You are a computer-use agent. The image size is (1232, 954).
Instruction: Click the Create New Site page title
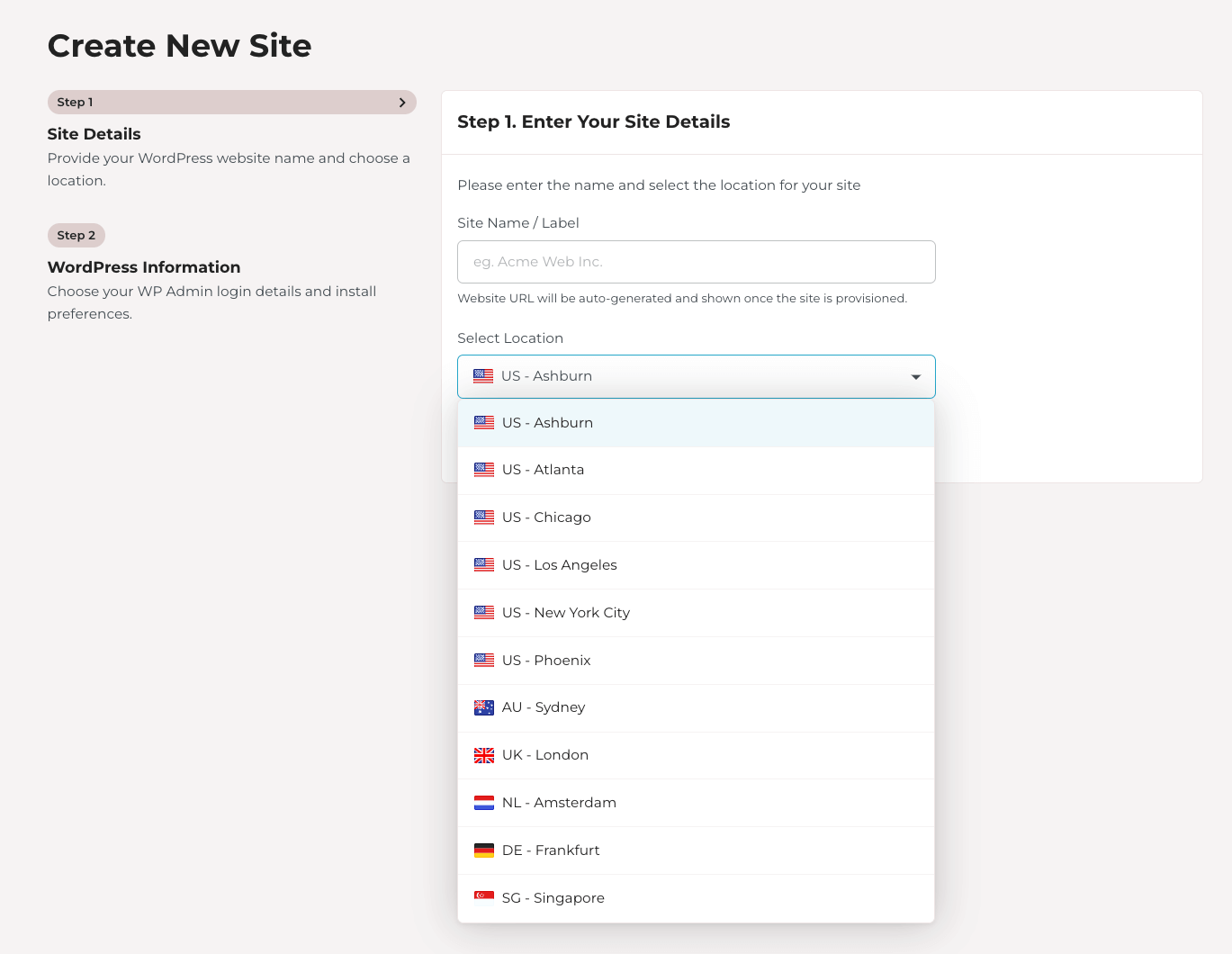(180, 46)
